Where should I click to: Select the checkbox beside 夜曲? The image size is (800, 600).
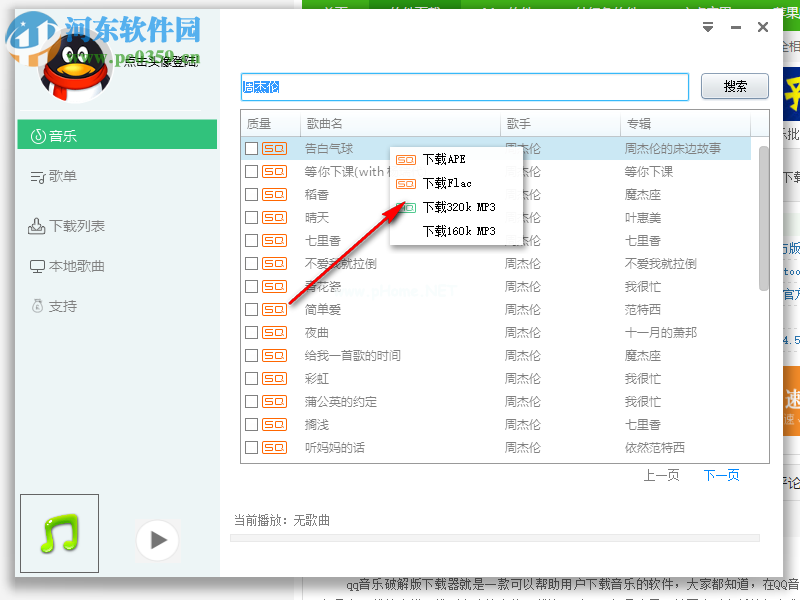point(250,332)
